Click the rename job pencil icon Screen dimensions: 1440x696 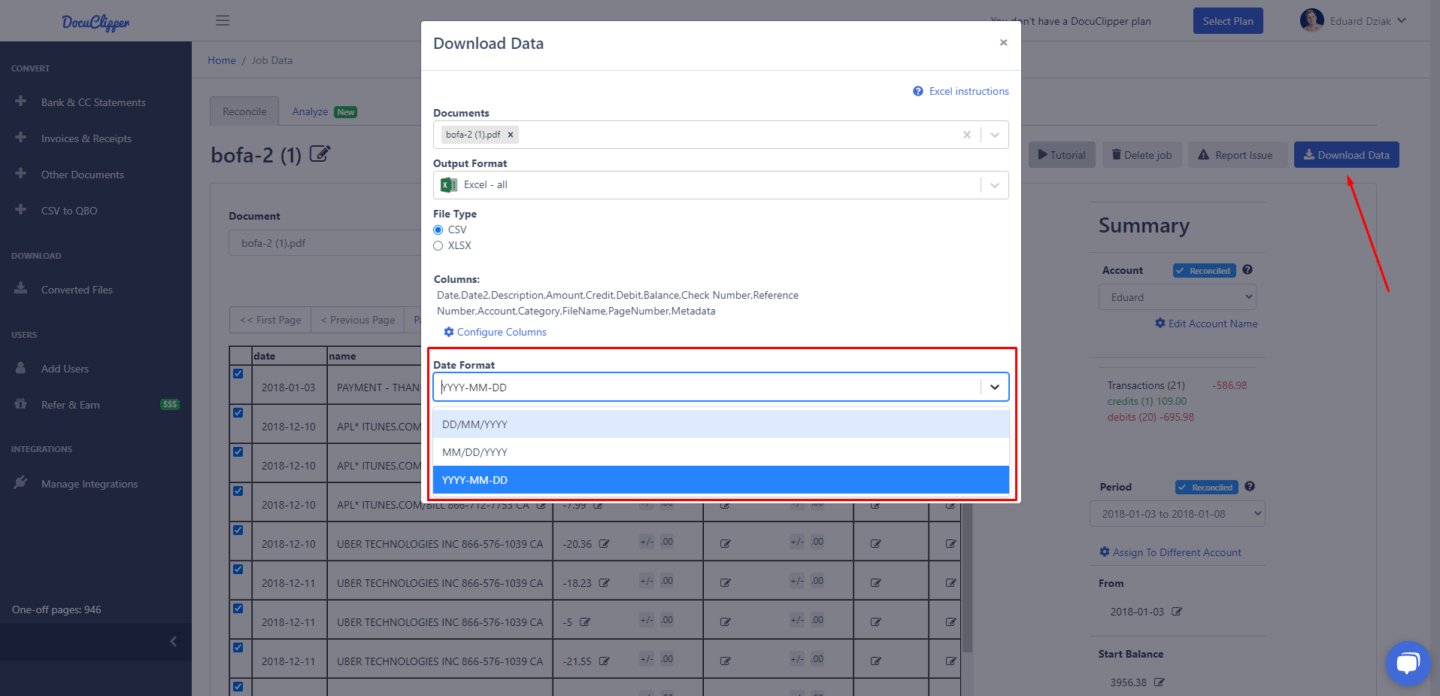pos(320,154)
